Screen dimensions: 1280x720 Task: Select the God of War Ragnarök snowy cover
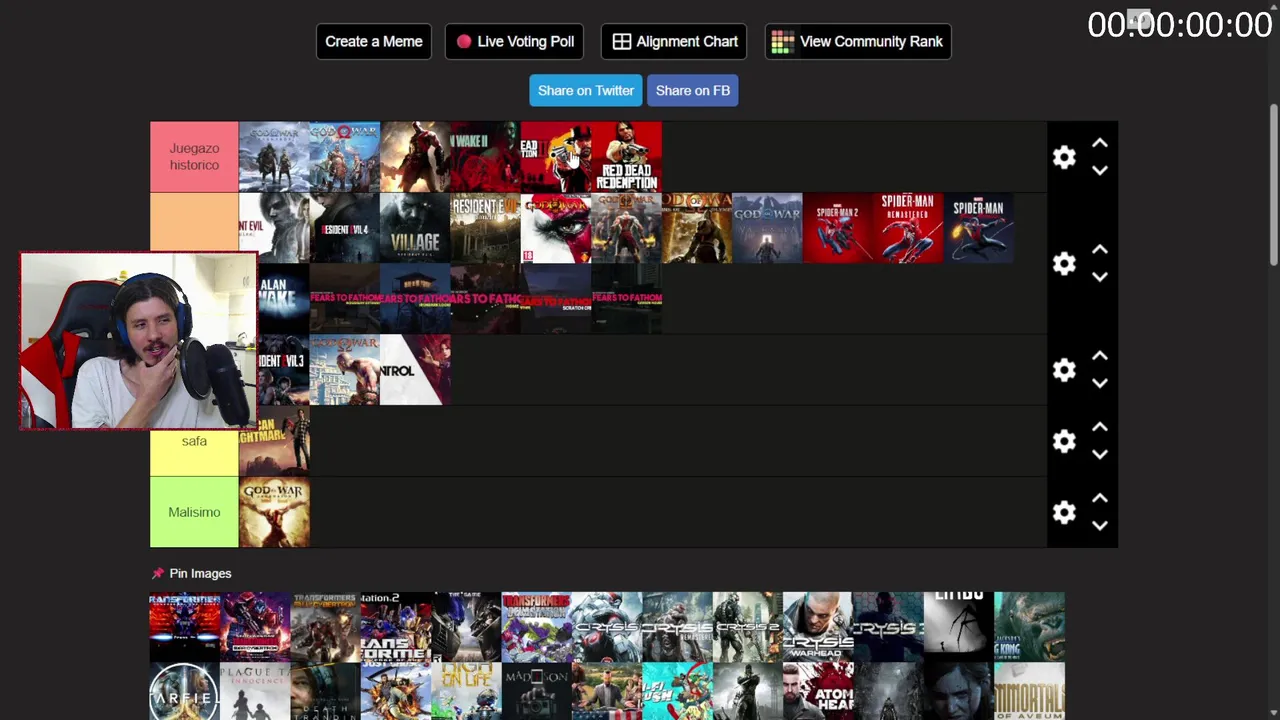(x=274, y=157)
